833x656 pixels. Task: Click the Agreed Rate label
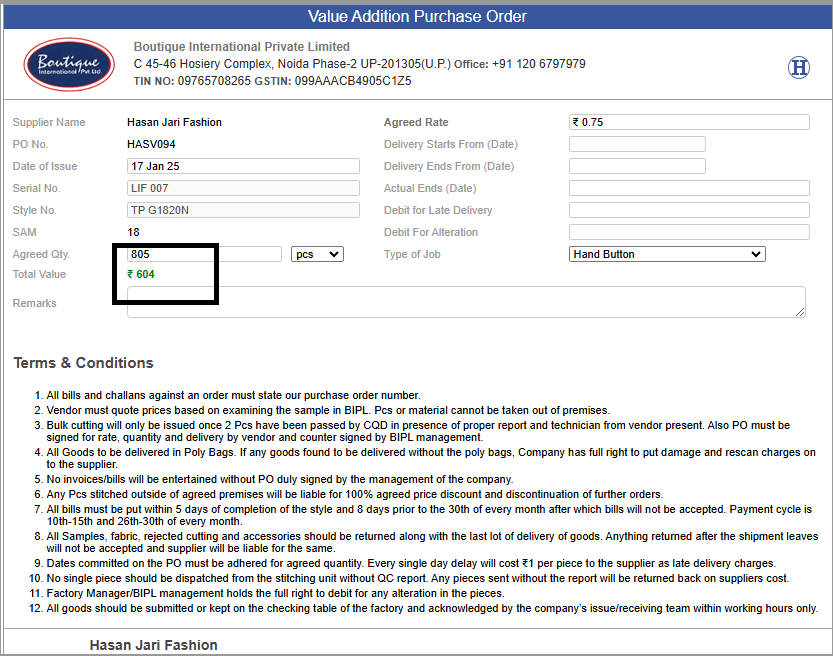click(x=416, y=122)
